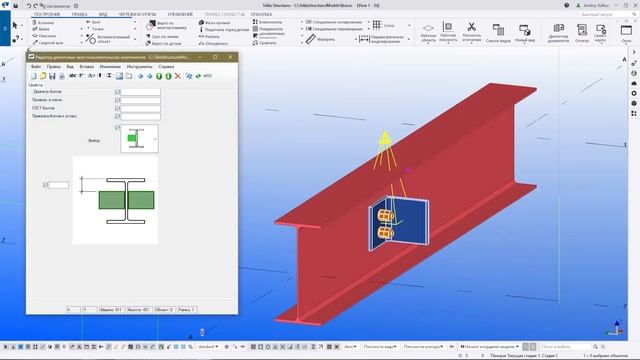
Task: Open the Диспетчер документов document manager
Action: (558, 33)
